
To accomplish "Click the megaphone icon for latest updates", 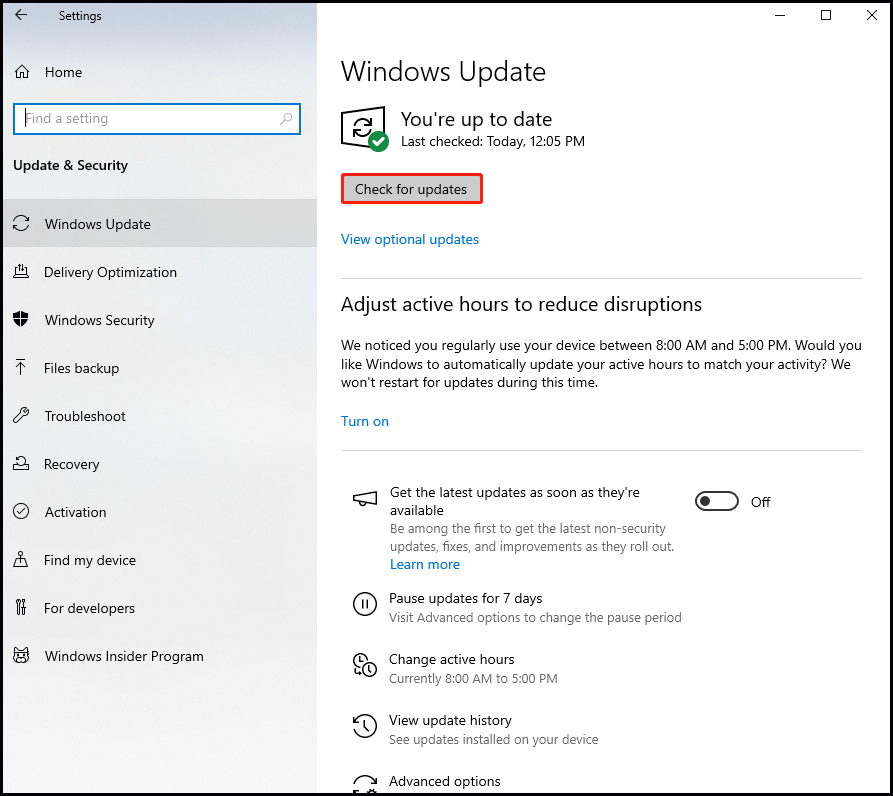I will (364, 499).
